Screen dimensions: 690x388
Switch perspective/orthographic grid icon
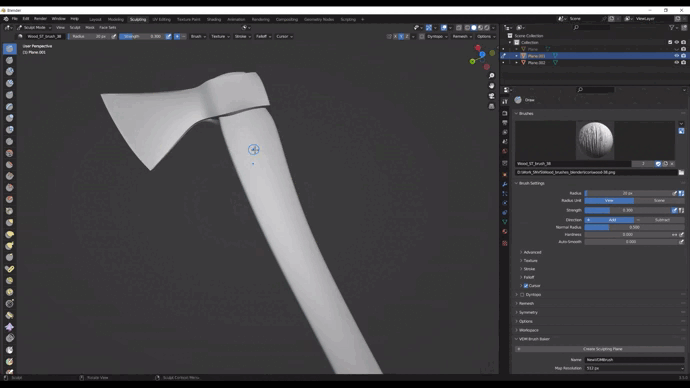[x=492, y=106]
